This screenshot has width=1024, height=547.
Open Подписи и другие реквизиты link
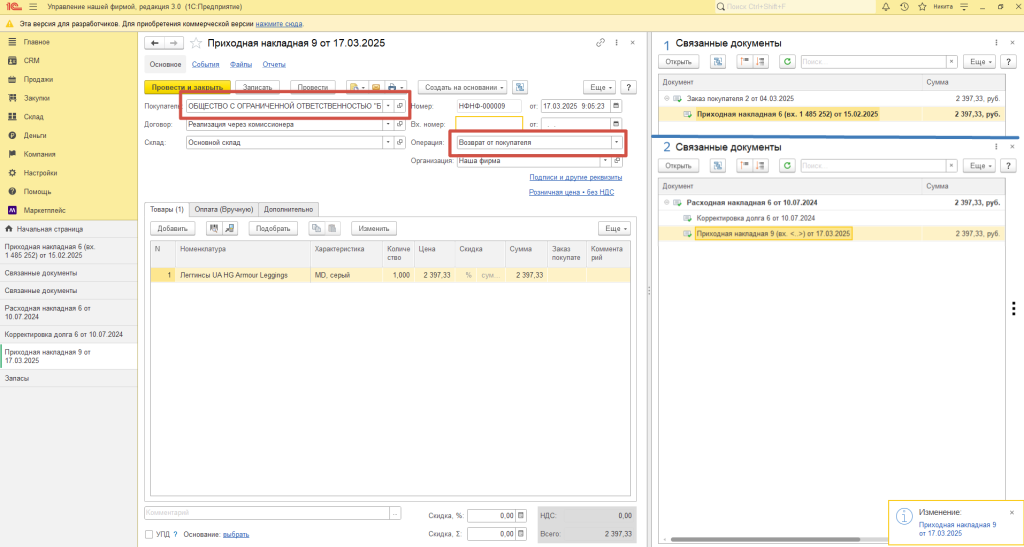coord(575,178)
